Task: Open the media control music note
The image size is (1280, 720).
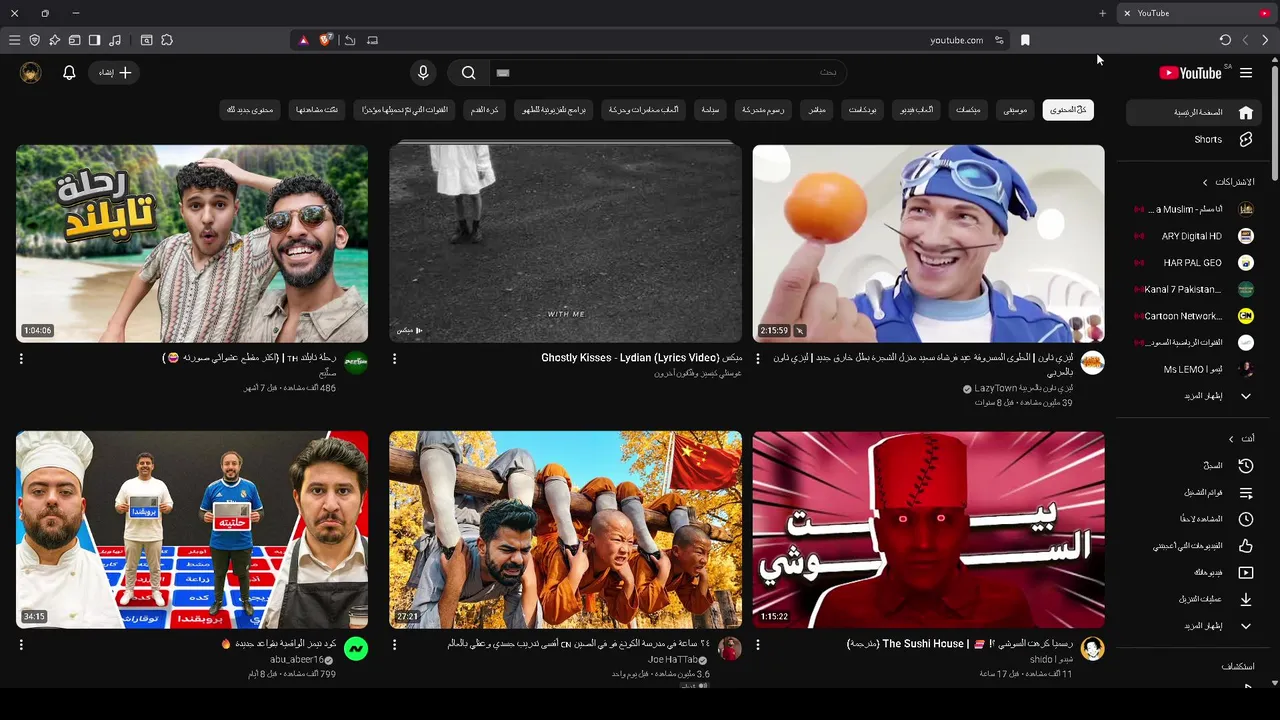Action: (115, 40)
